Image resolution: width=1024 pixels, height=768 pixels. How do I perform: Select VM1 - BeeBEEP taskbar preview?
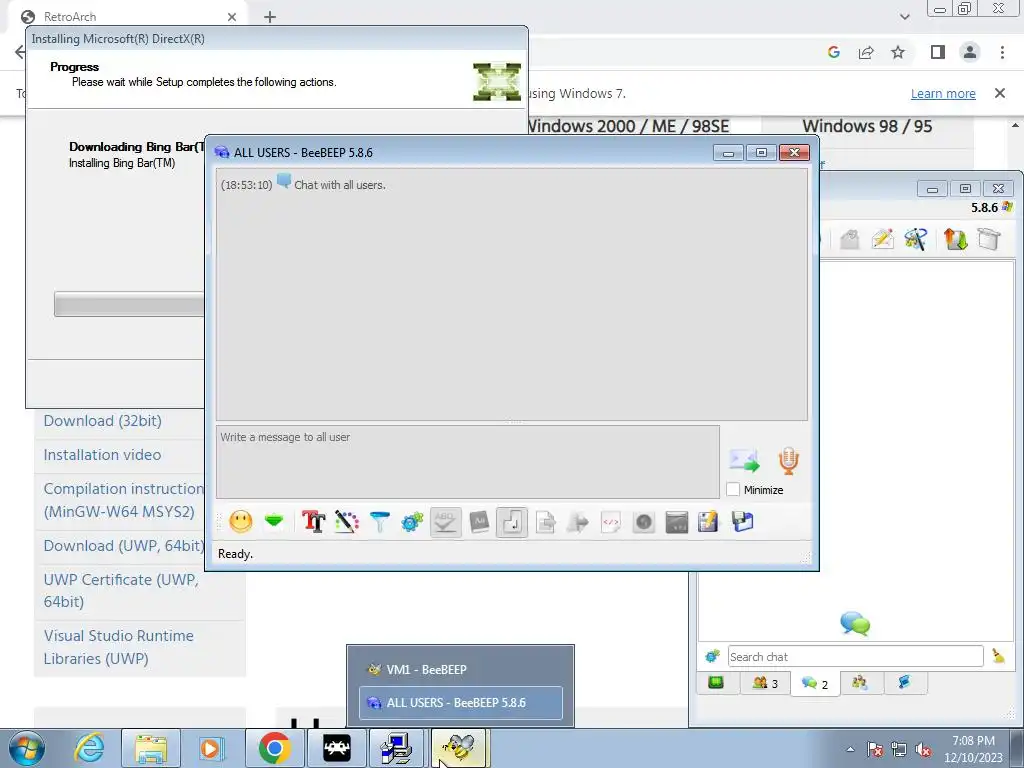point(460,669)
